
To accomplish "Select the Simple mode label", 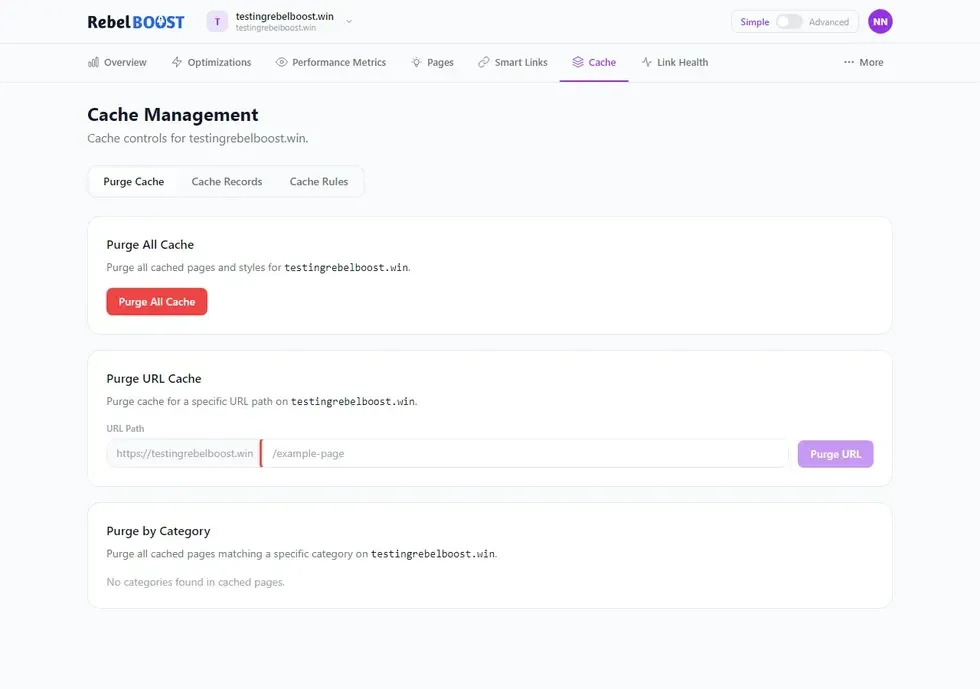I will click(x=755, y=22).
